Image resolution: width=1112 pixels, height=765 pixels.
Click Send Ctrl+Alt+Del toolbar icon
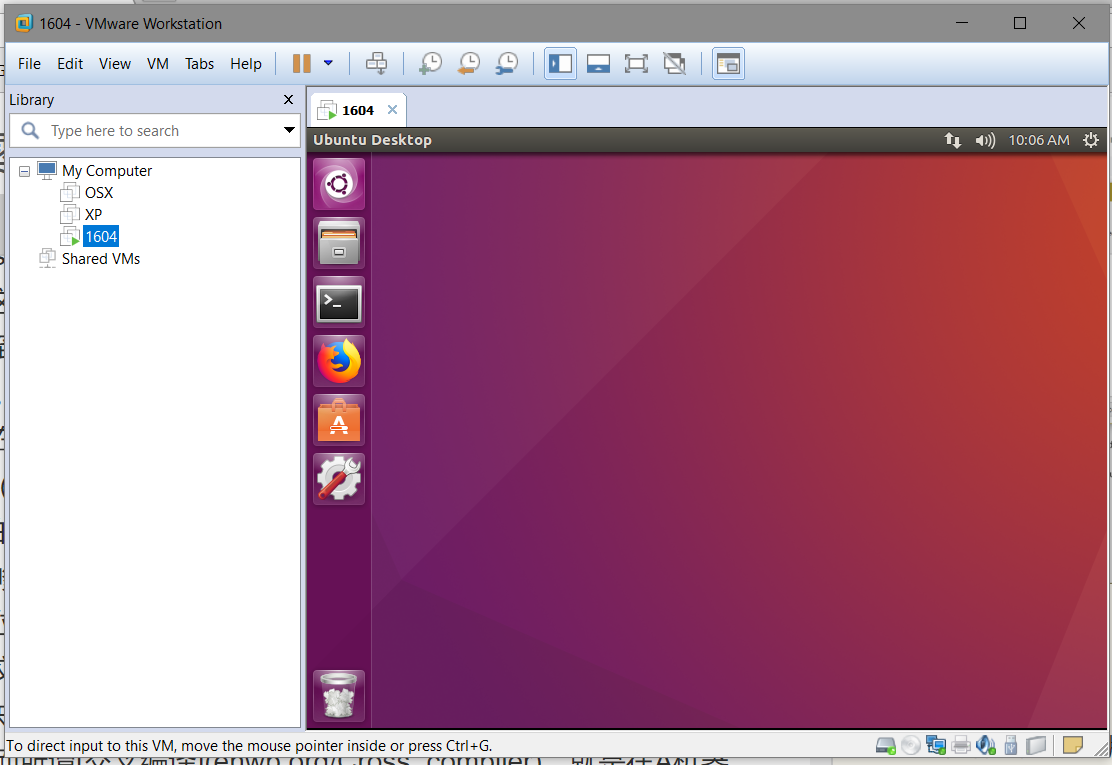pos(376,64)
